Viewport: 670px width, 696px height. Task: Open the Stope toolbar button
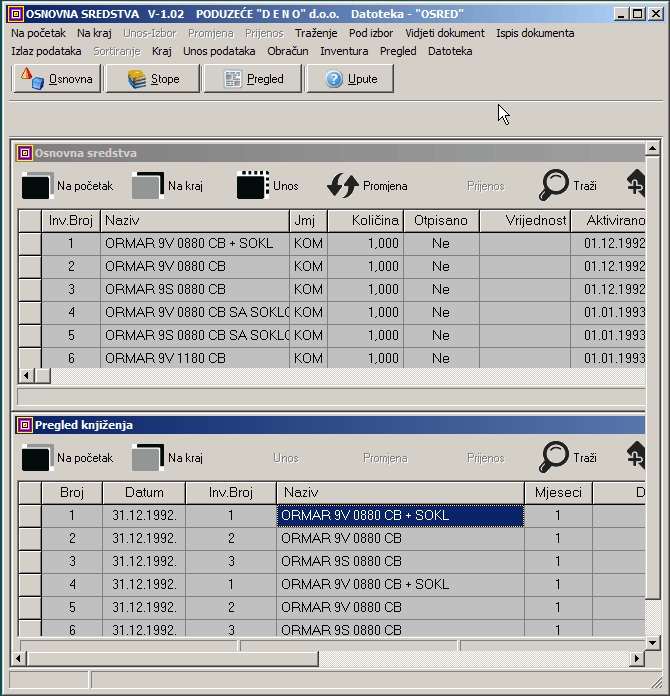pos(152,79)
